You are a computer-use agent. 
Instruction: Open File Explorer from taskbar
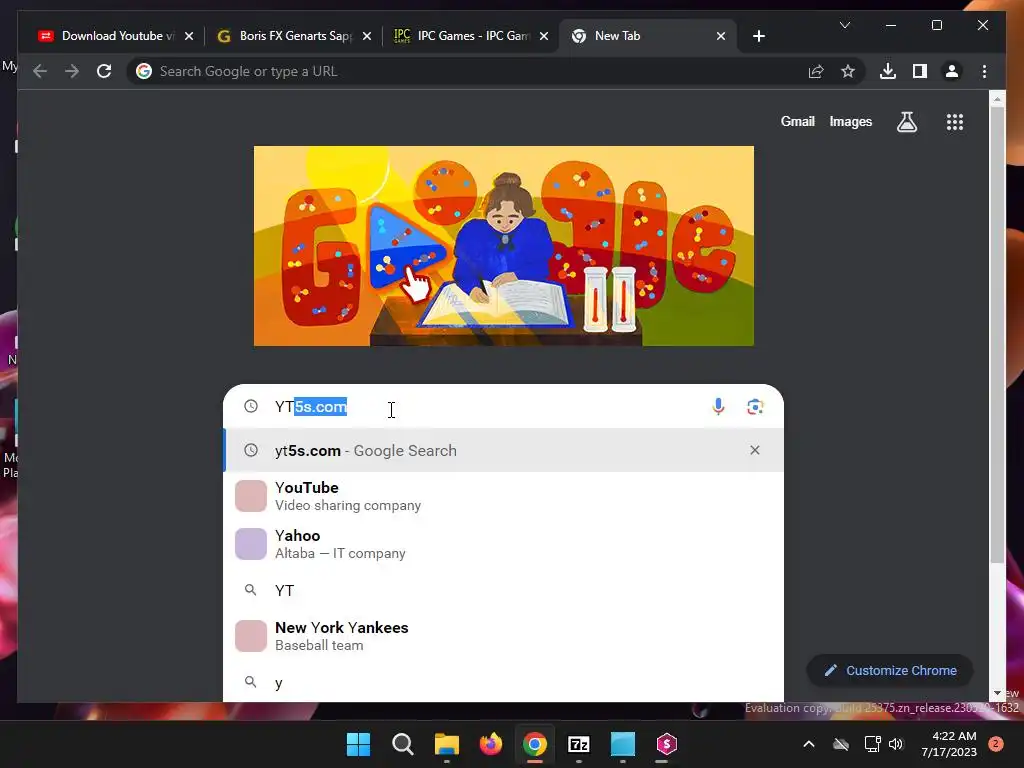click(447, 744)
